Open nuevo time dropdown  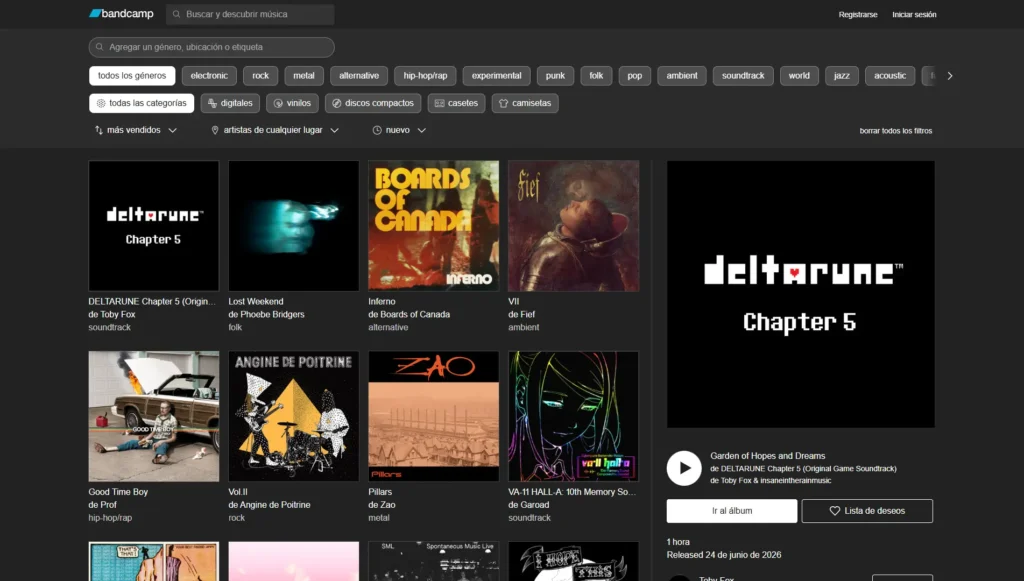399,130
